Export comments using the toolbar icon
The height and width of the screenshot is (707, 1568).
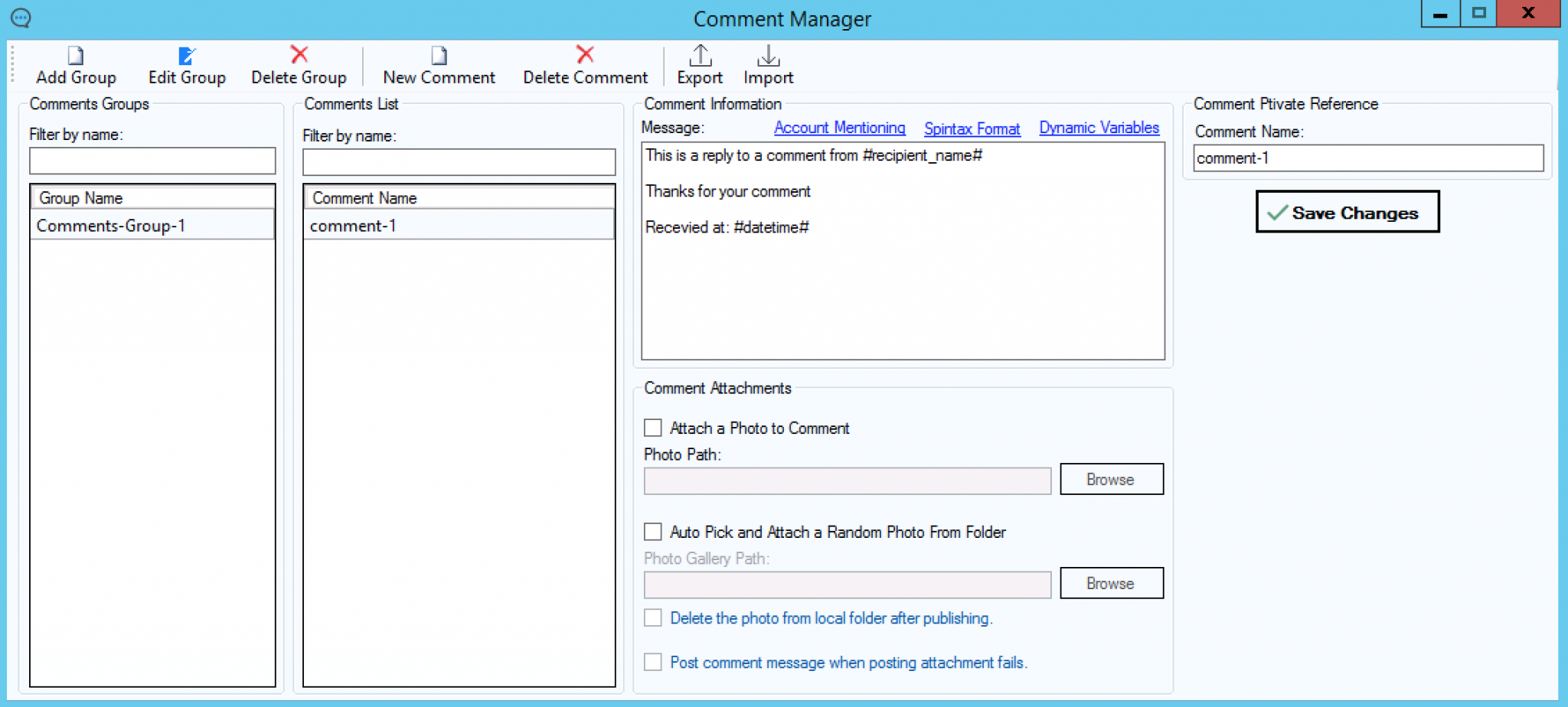(x=699, y=56)
